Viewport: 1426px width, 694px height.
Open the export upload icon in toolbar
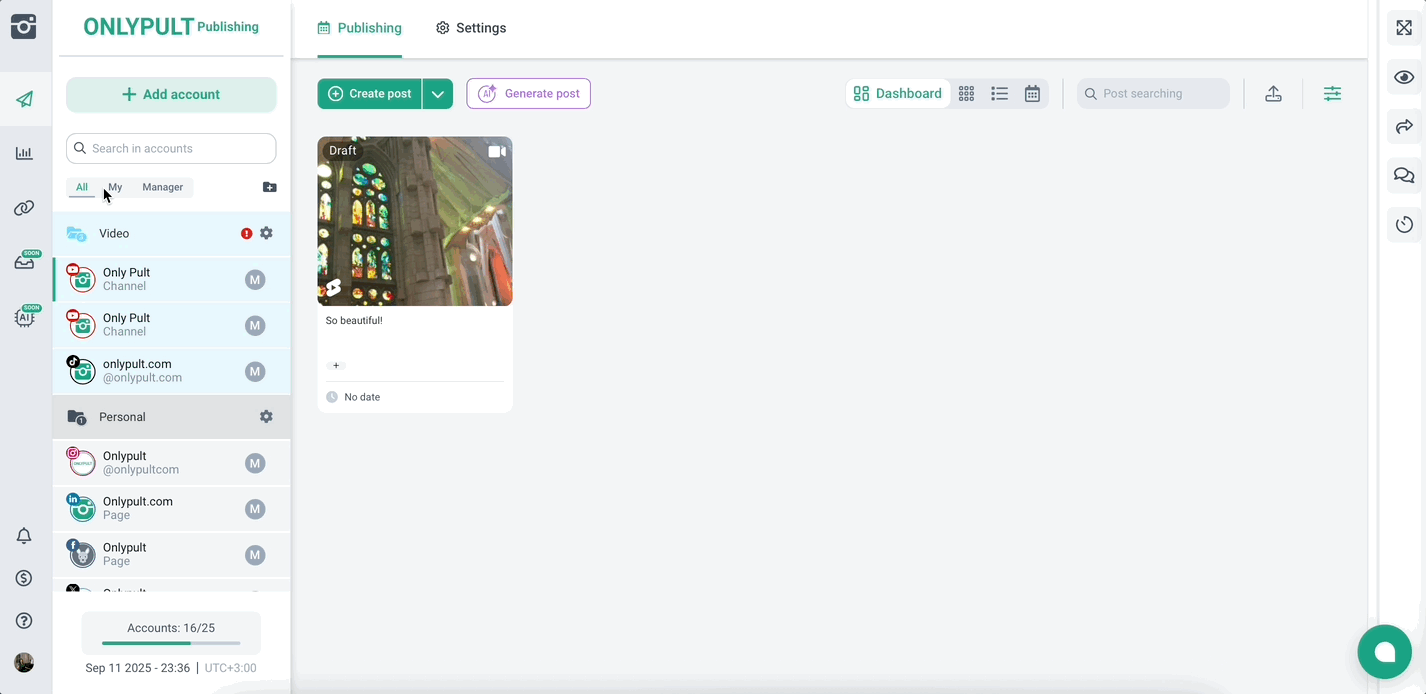[x=1273, y=94]
